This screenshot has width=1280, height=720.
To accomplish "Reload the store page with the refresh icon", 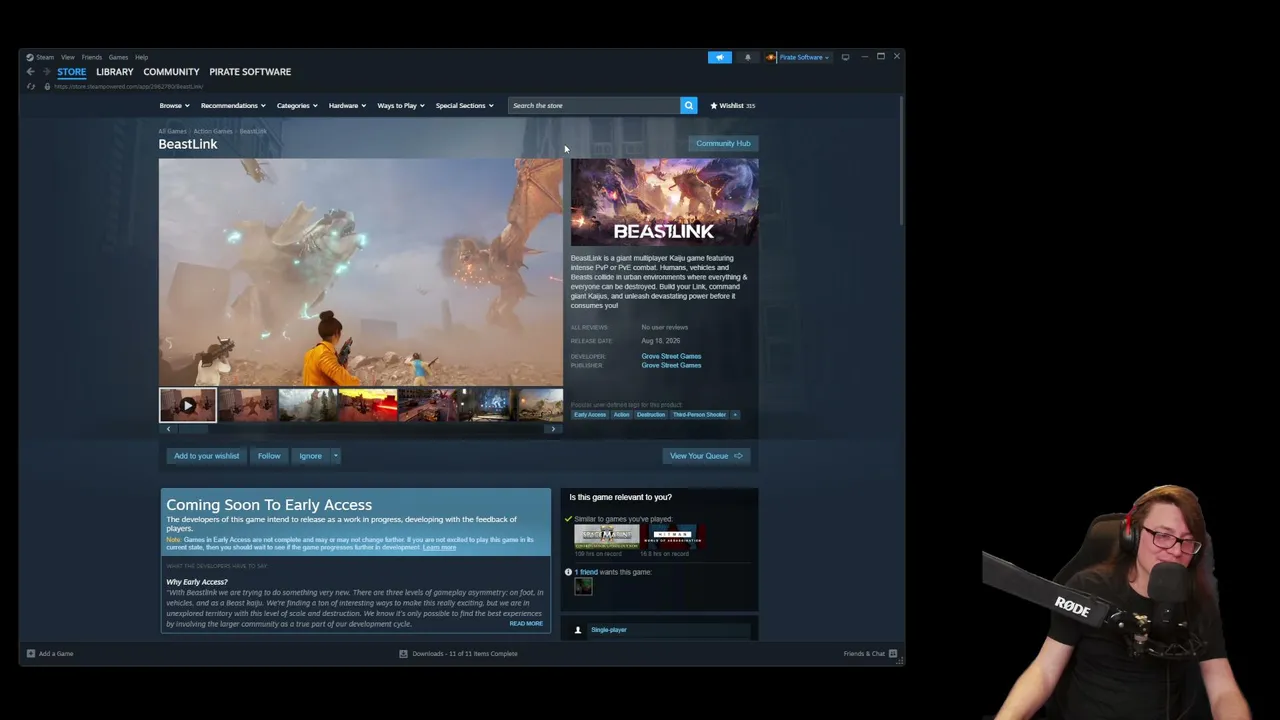I will tap(31, 87).
